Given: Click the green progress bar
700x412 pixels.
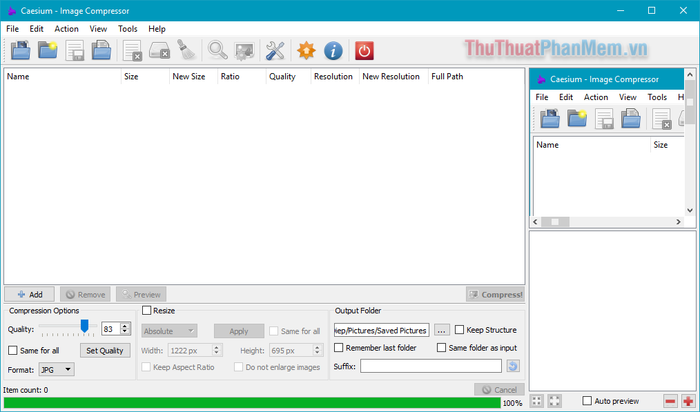Looking at the screenshot, I should pyautogui.click(x=252, y=403).
